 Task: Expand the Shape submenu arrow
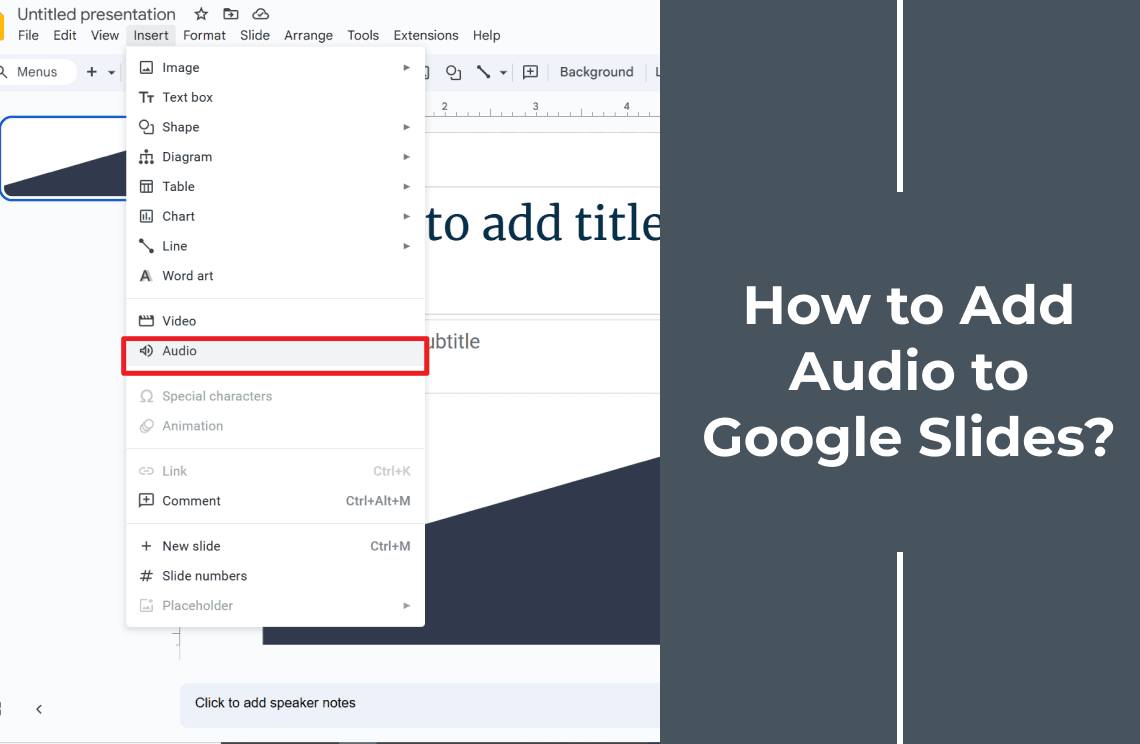[406, 127]
